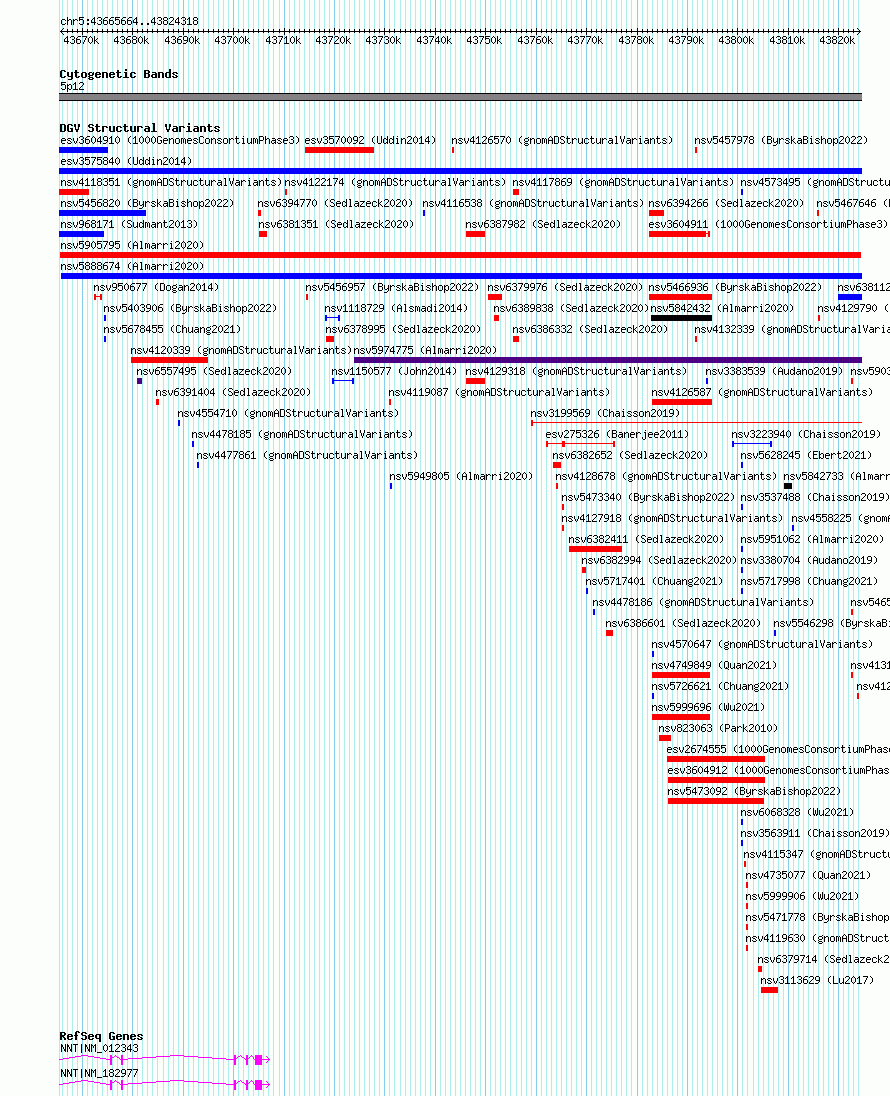The image size is (890, 1096).
Task: Click the 5p12 cytogenetic band bar
Action: (460, 97)
